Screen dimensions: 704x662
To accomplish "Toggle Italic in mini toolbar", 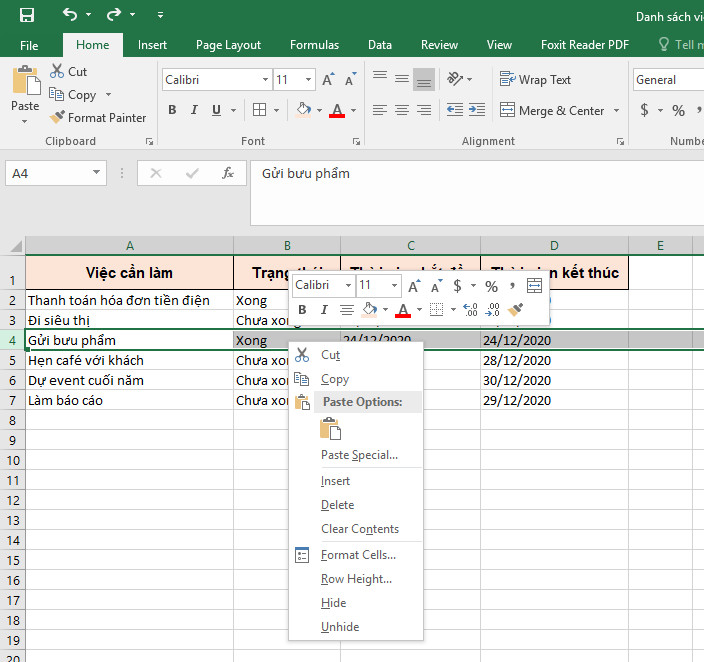I will (324, 310).
